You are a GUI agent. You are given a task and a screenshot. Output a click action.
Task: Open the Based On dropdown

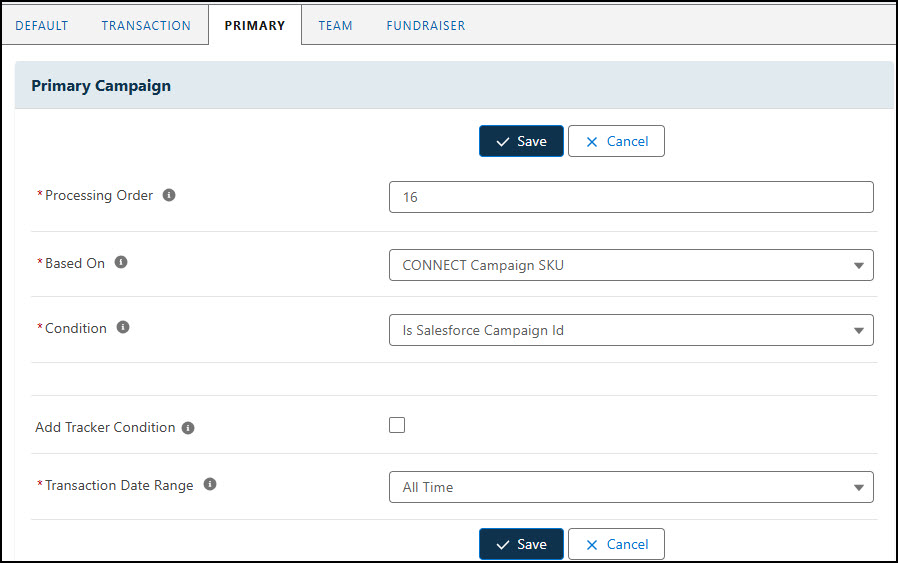click(x=631, y=265)
